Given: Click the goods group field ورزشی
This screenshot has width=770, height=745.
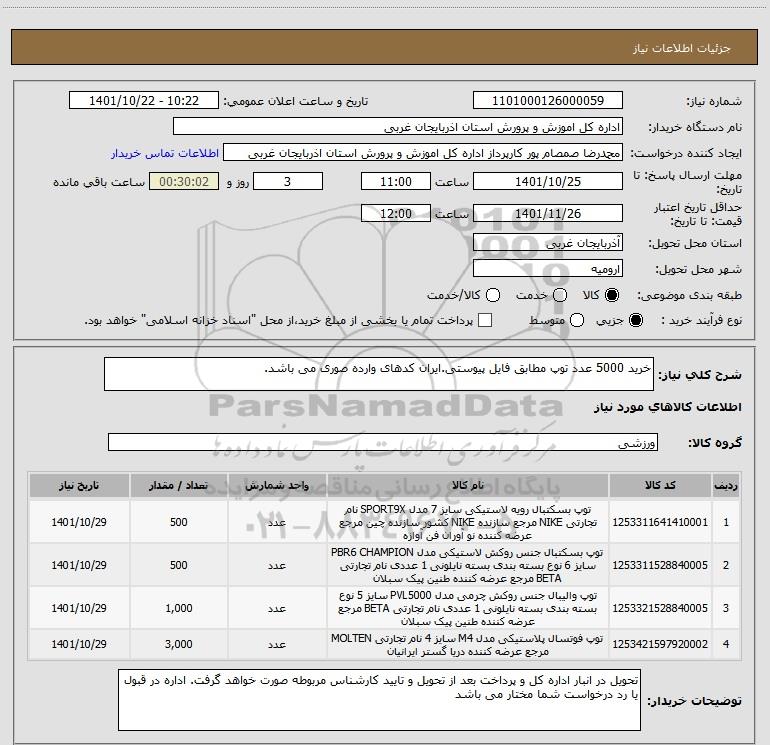Looking at the screenshot, I should [383, 442].
